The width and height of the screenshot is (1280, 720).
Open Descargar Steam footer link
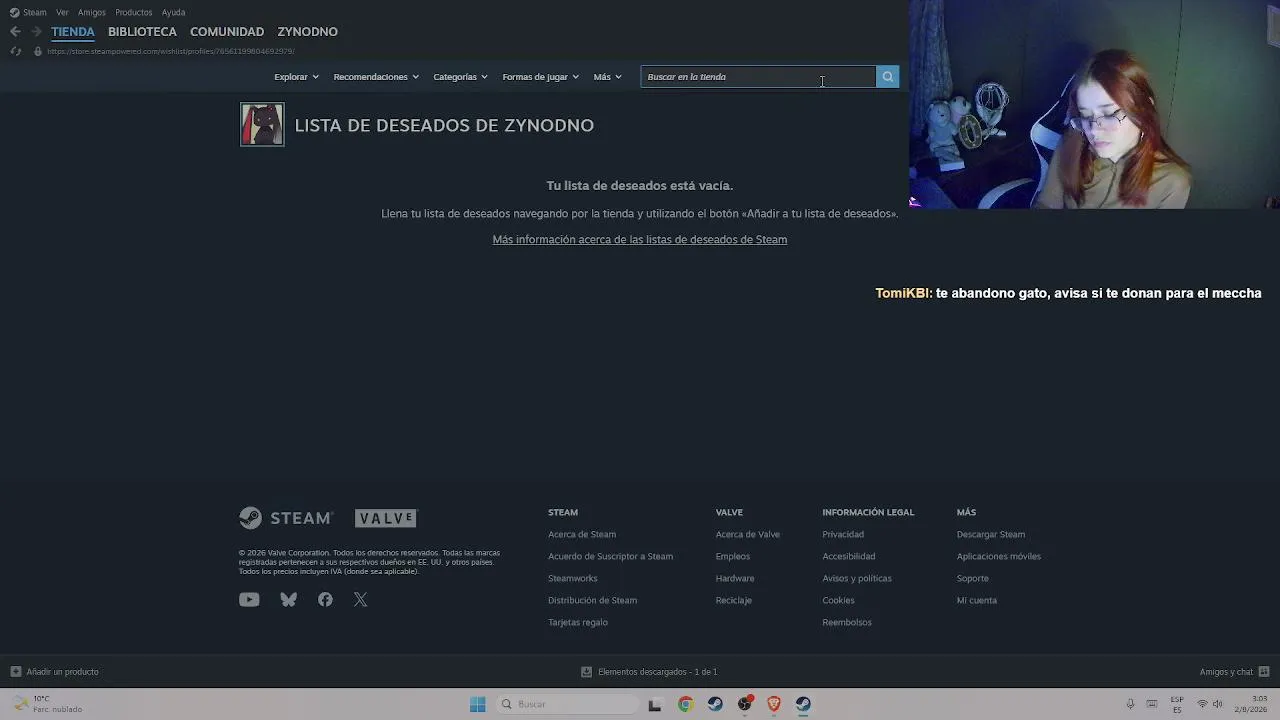pyautogui.click(x=991, y=534)
